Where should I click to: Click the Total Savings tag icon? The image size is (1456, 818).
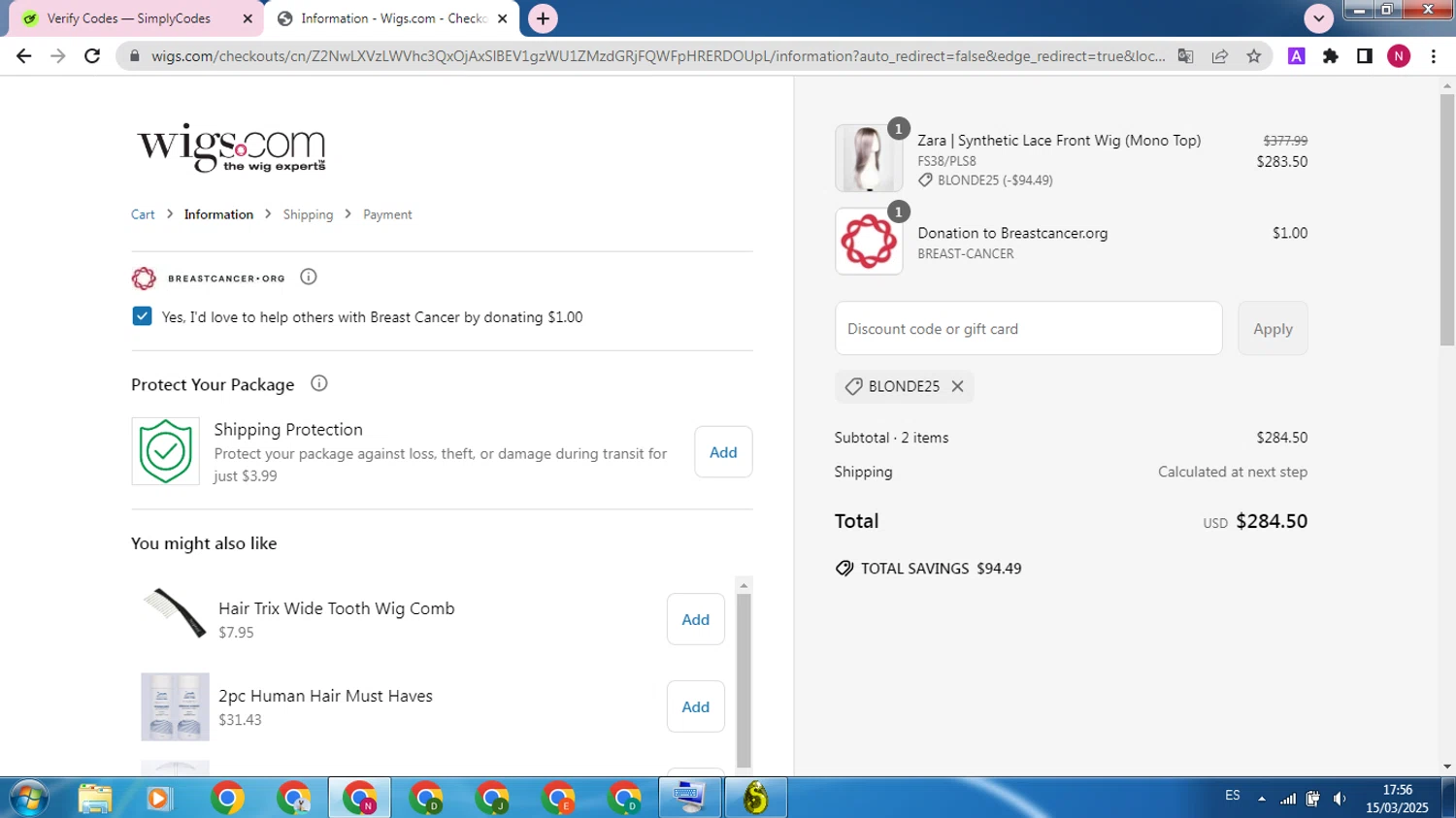(844, 568)
